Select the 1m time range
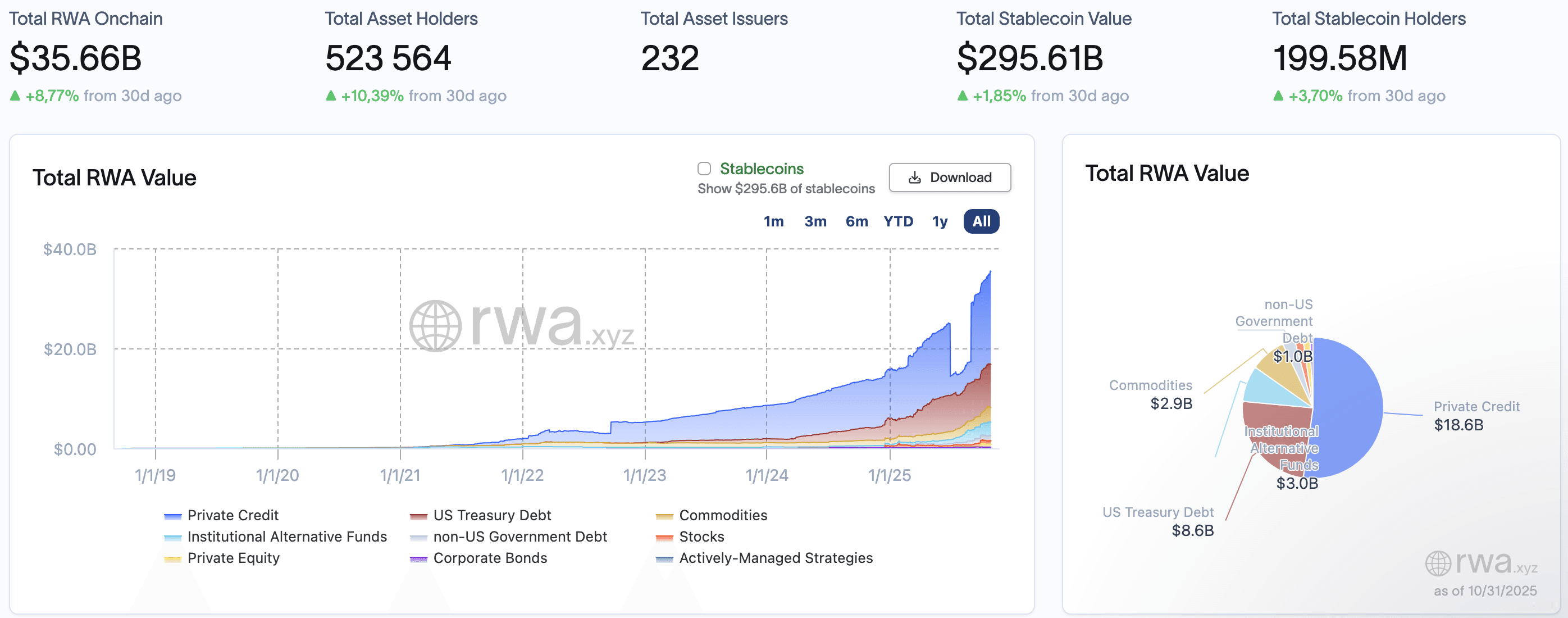1568x618 pixels. tap(773, 221)
